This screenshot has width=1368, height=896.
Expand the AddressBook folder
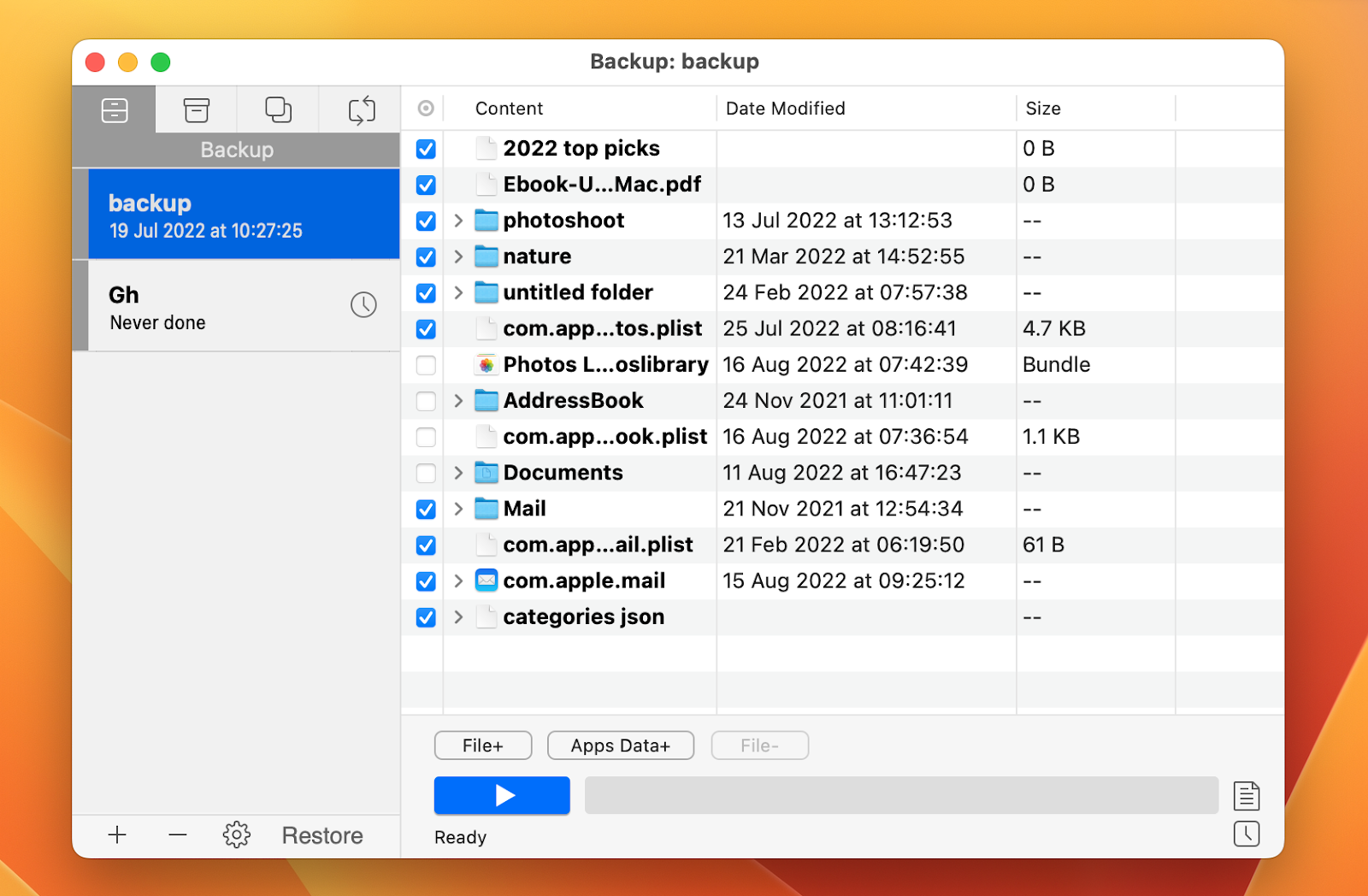point(458,400)
